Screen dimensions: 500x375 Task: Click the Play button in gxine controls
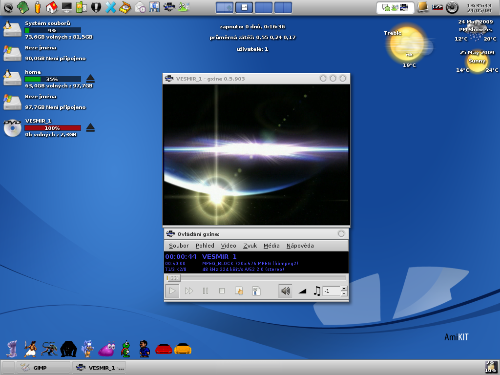click(x=172, y=291)
